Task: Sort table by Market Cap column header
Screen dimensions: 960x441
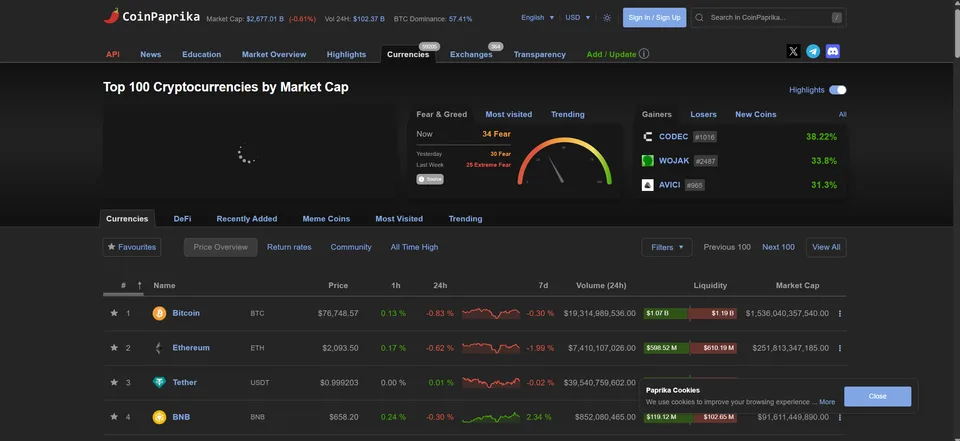Action: pyautogui.click(x=797, y=285)
